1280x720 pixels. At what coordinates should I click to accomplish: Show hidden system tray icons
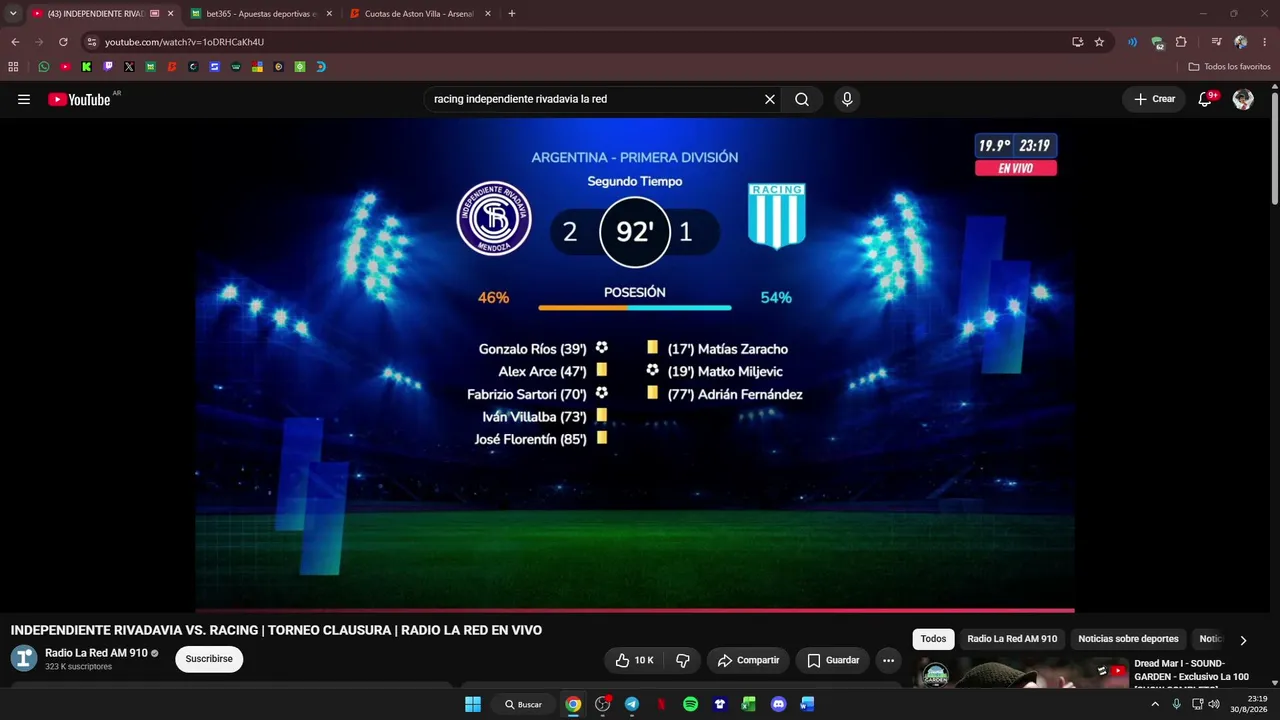(1155, 704)
